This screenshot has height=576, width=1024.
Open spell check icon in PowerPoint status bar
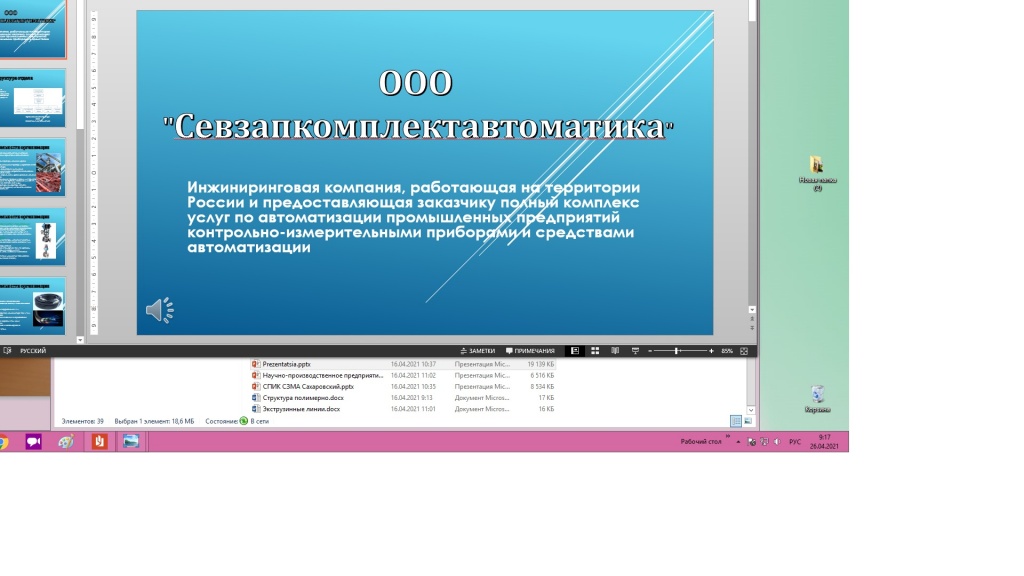point(7,351)
